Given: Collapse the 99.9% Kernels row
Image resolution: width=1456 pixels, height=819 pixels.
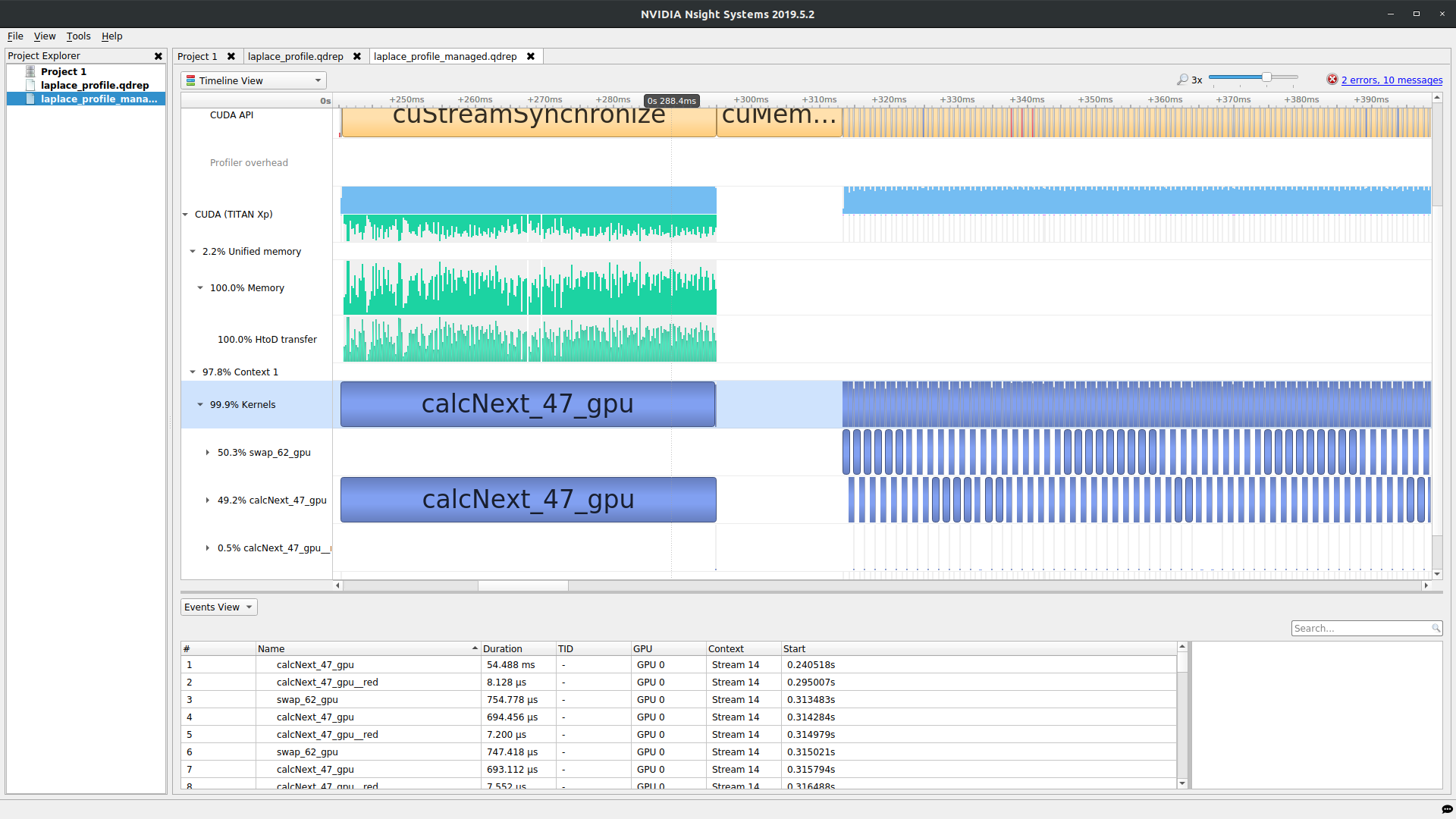Looking at the screenshot, I should coord(200,405).
